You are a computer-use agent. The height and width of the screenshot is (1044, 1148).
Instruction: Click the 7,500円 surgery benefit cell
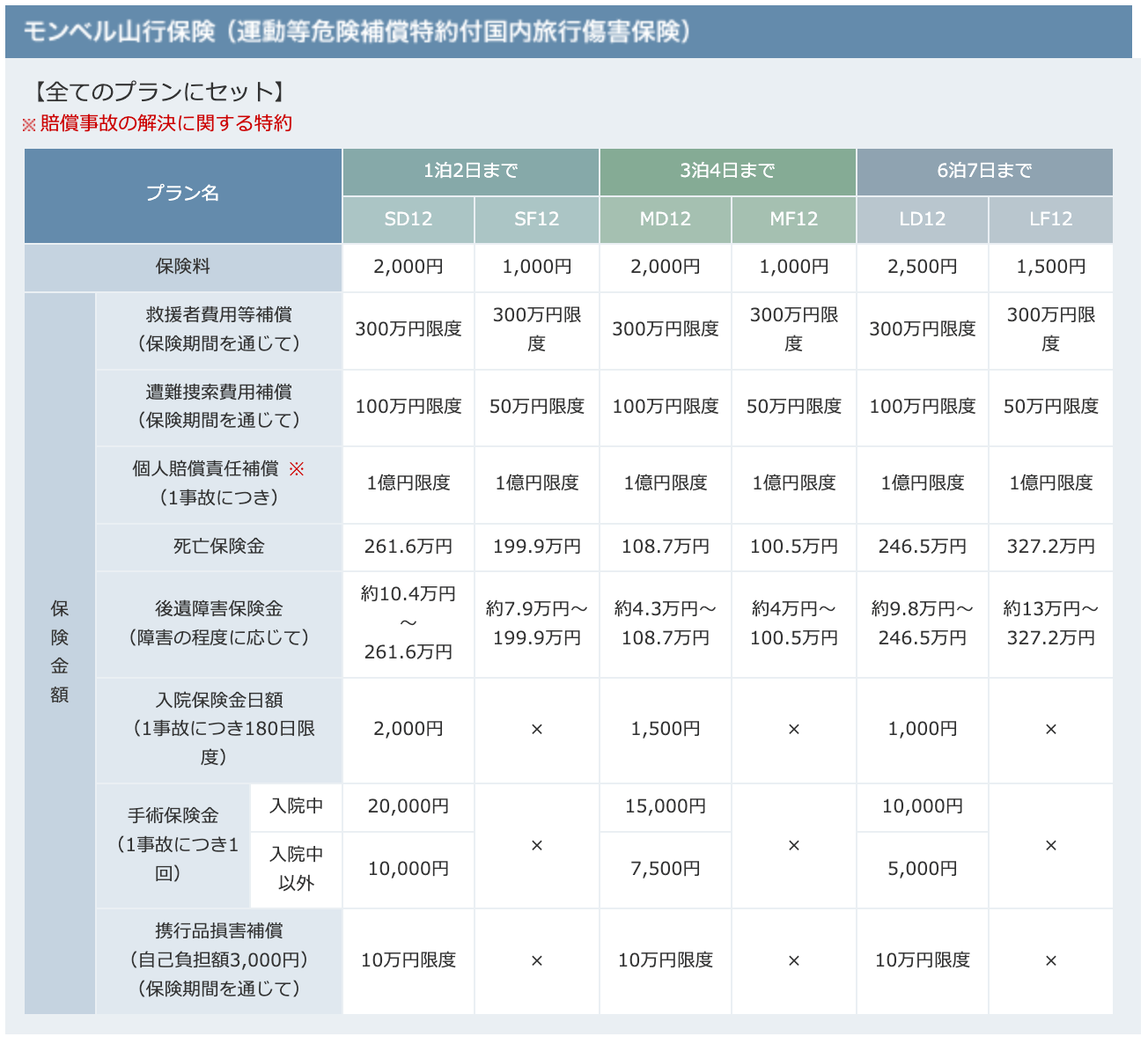coord(666,870)
